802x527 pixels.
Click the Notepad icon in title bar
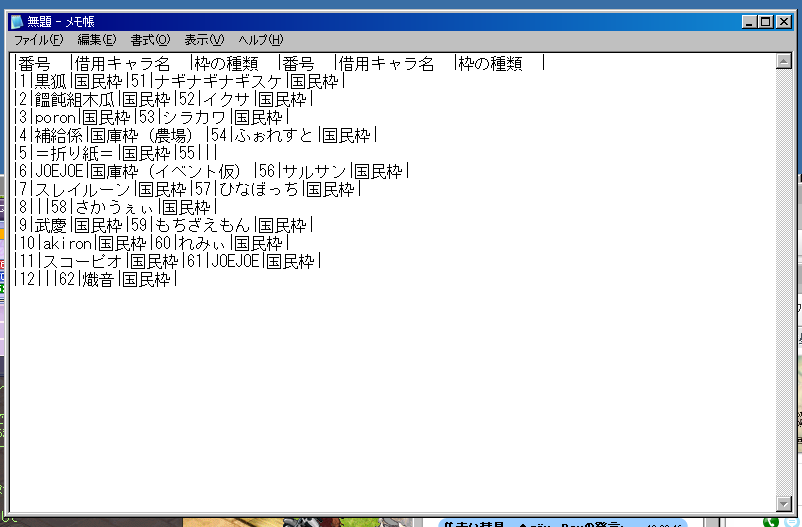(x=17, y=21)
